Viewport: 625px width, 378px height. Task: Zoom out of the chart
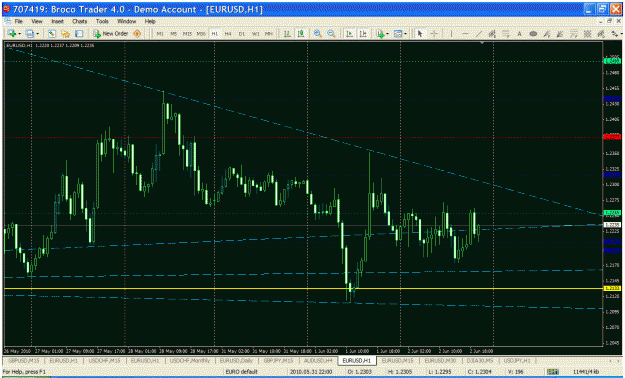pos(331,34)
